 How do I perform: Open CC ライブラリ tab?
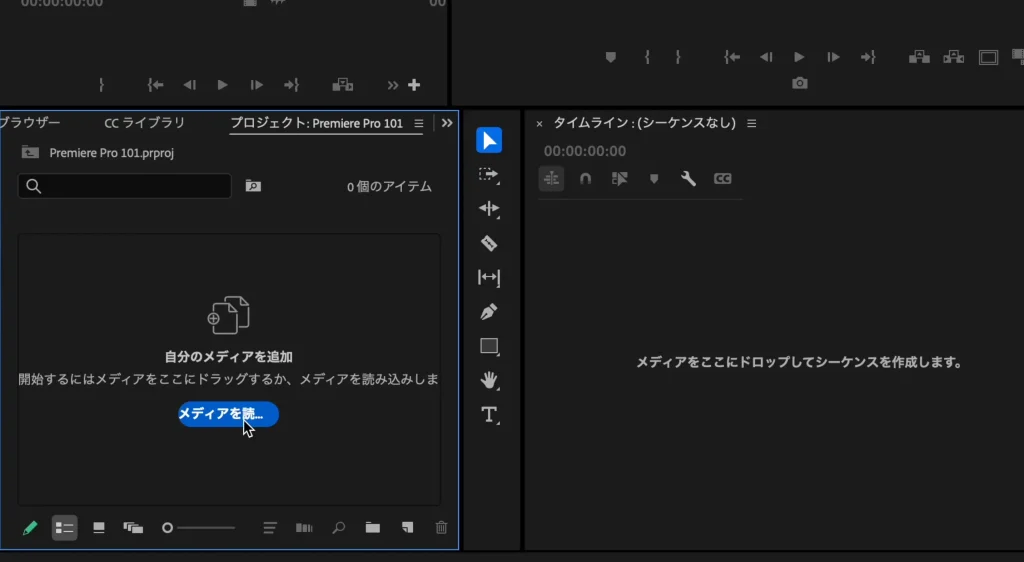[144, 123]
